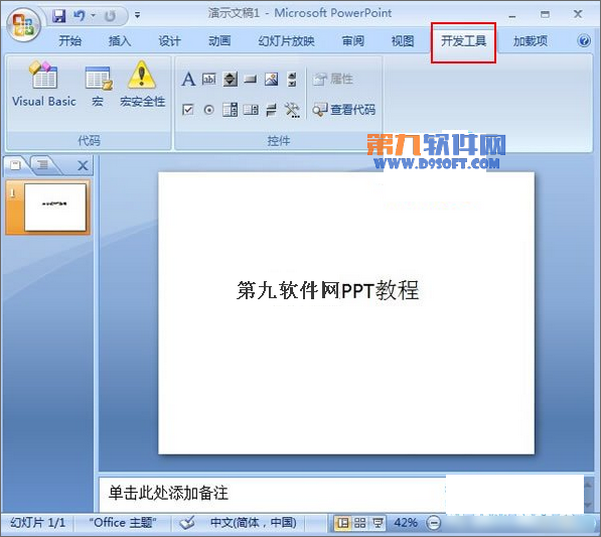Viewport: 601px width, 537px height.
Task: Select the 视图 tab
Action: pos(402,41)
